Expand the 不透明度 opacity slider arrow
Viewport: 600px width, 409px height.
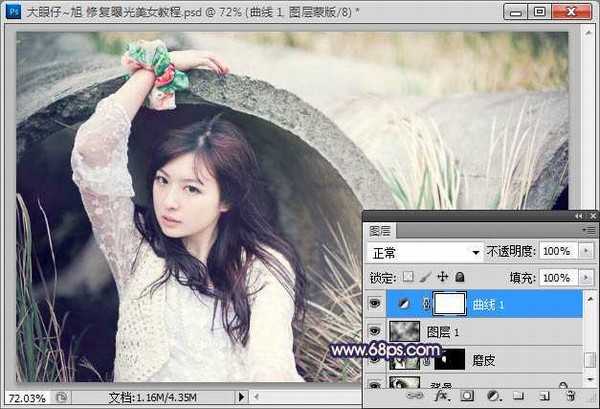(x=586, y=251)
